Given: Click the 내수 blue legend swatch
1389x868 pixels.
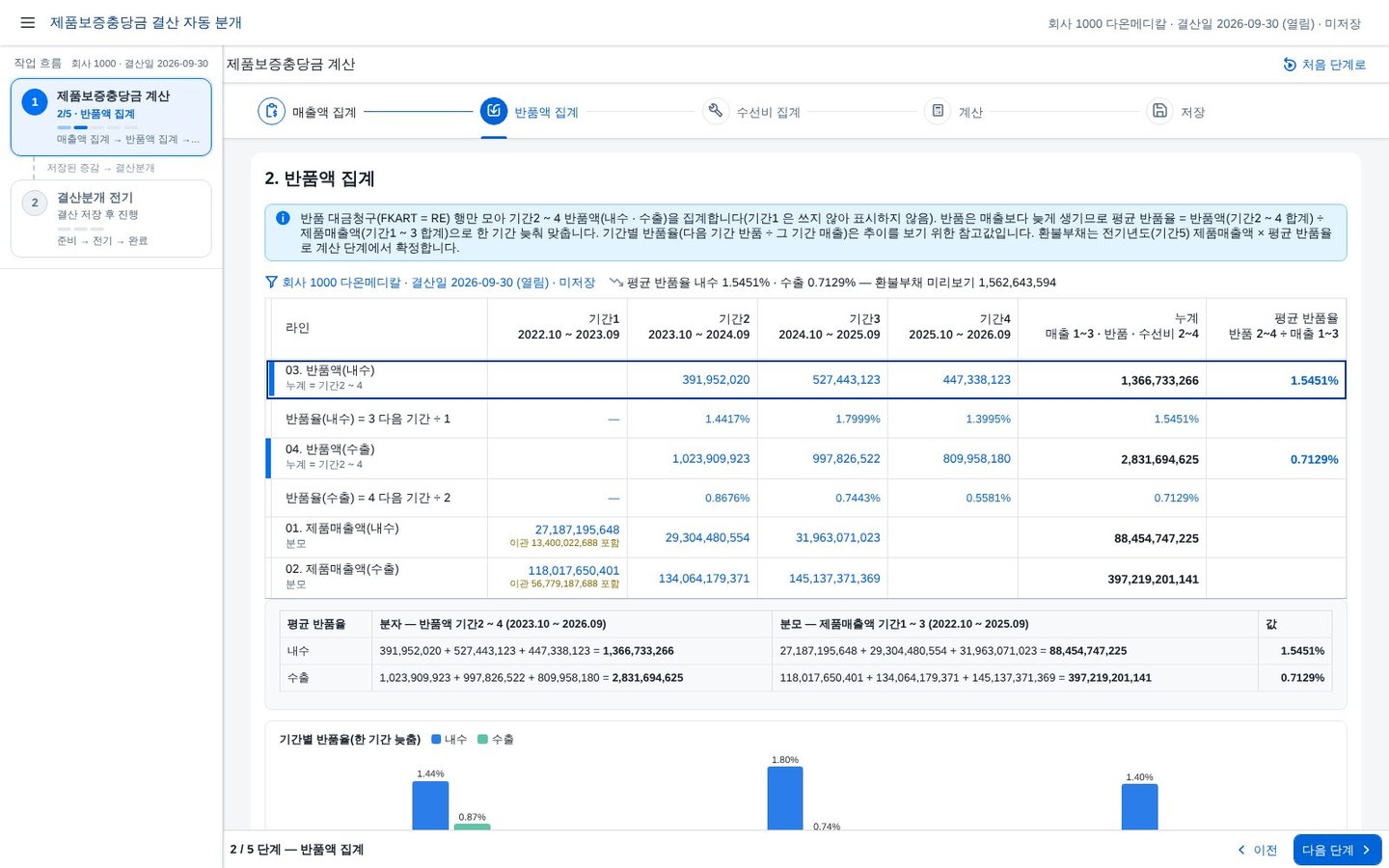Looking at the screenshot, I should click(x=436, y=740).
